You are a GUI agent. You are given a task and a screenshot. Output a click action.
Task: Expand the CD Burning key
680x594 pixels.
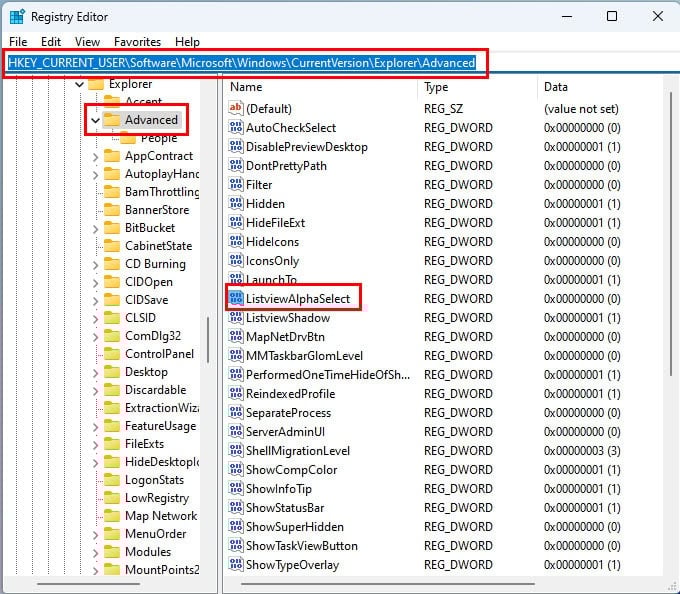[95, 264]
